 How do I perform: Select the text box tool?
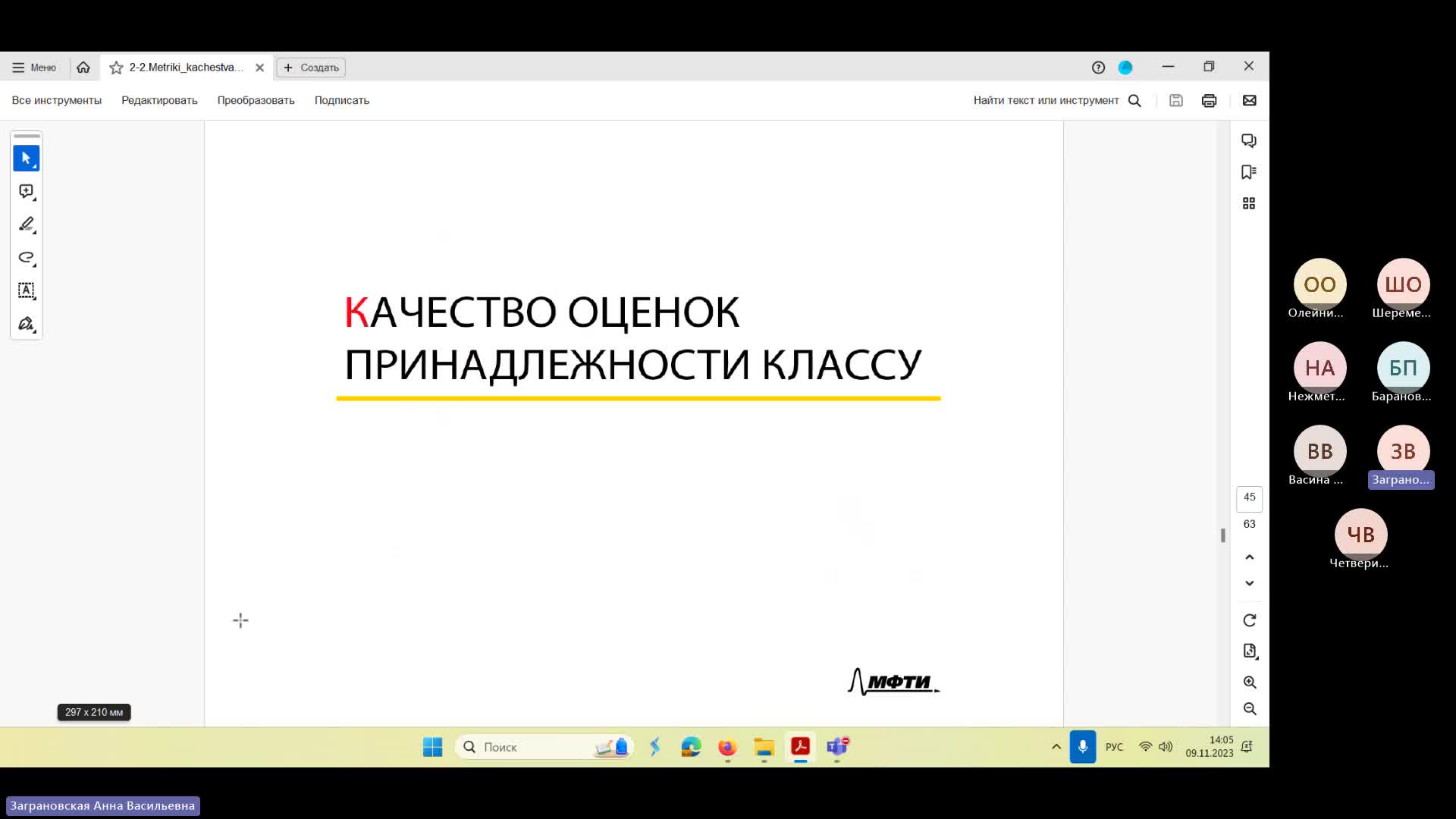27,290
